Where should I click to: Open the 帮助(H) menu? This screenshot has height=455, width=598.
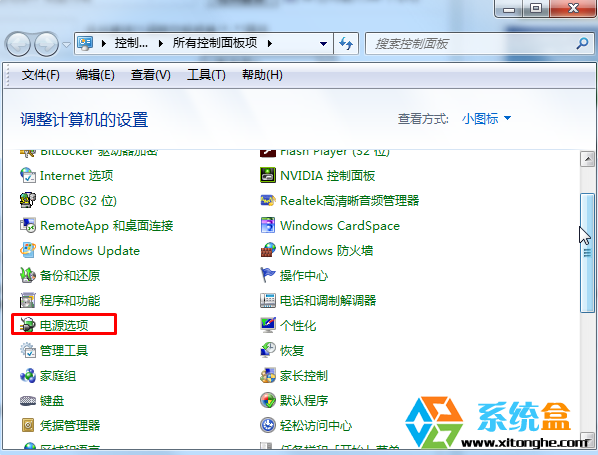pos(262,75)
